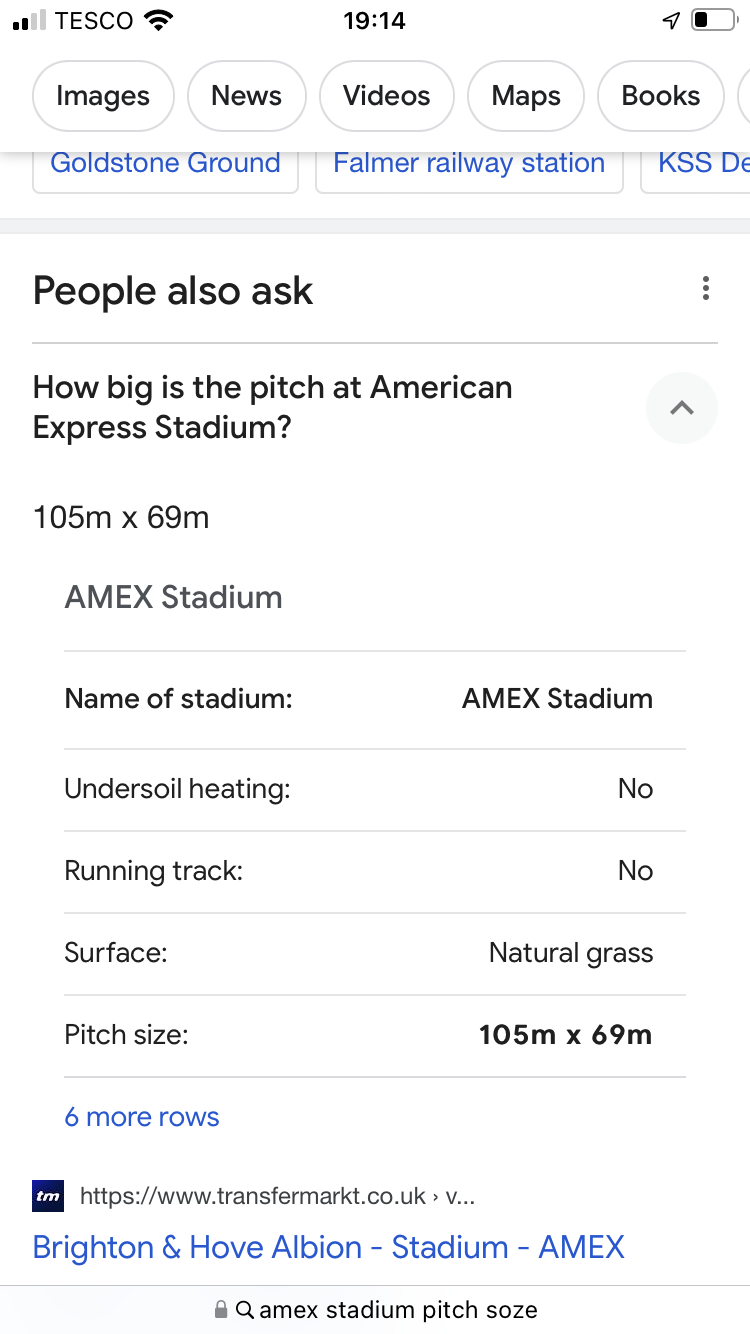Open the Maps search tab

pos(526,96)
